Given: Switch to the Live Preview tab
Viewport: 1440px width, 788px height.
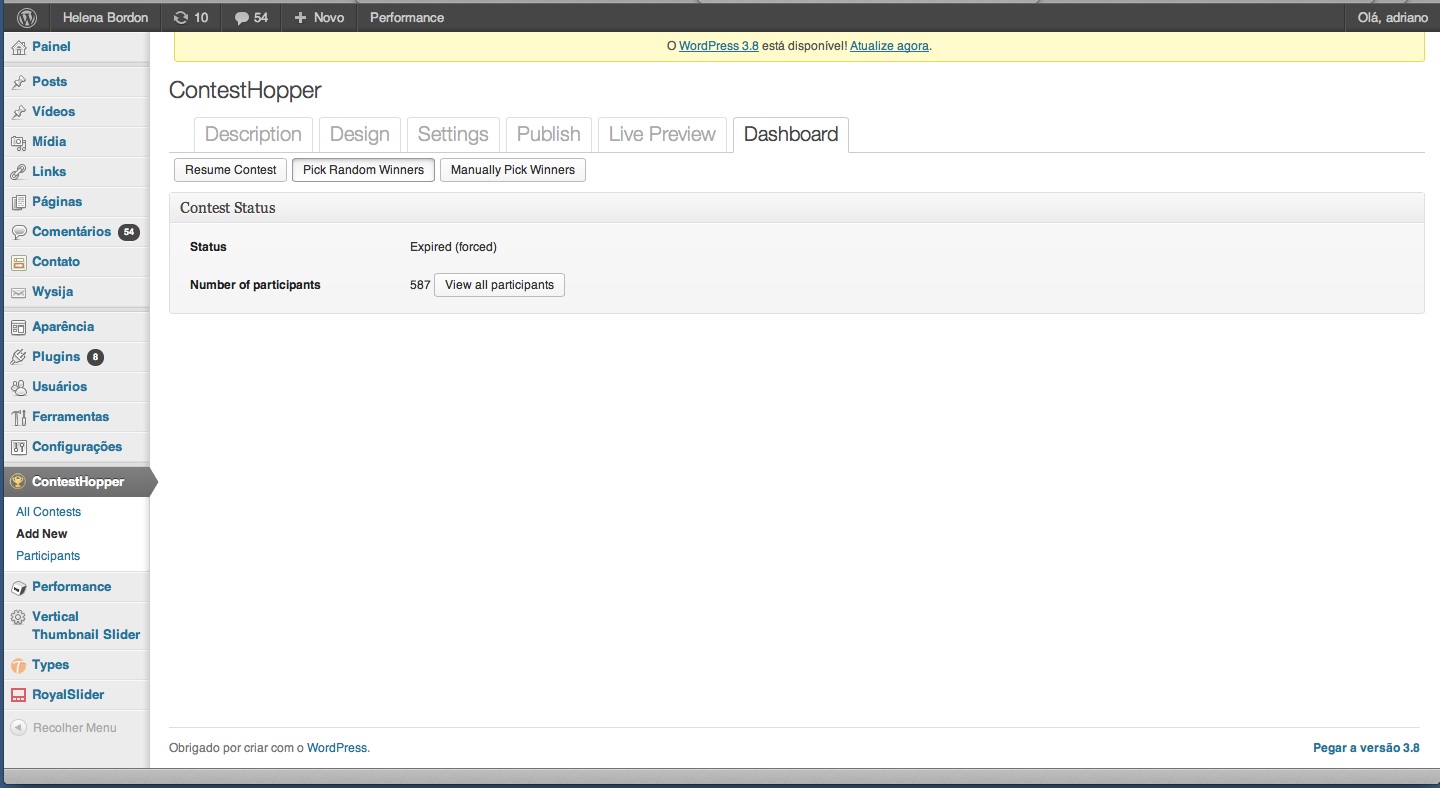Looking at the screenshot, I should click(x=662, y=134).
